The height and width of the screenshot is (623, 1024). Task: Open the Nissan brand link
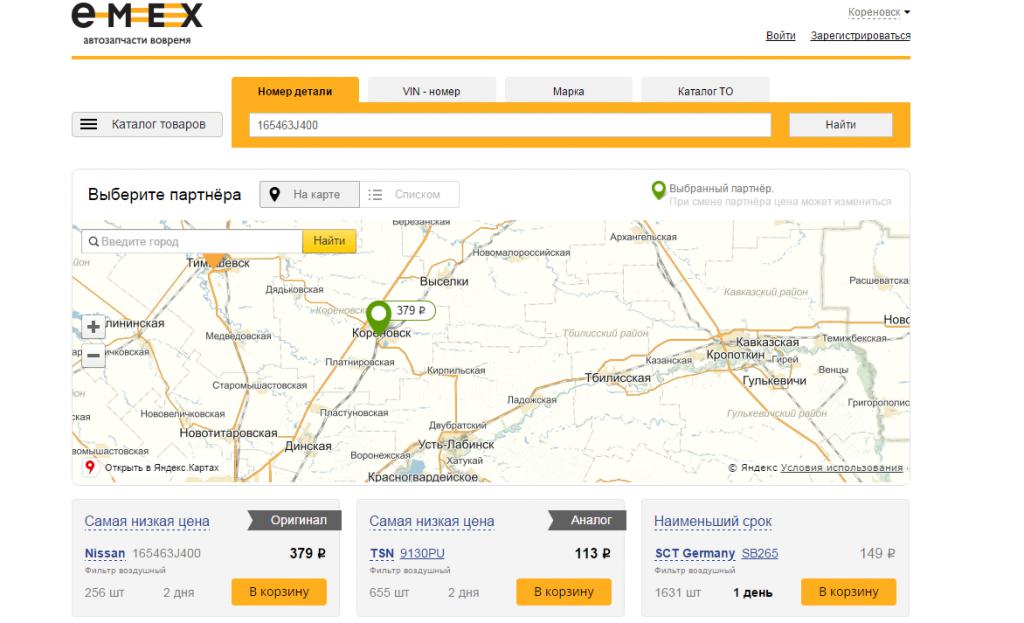(x=104, y=553)
